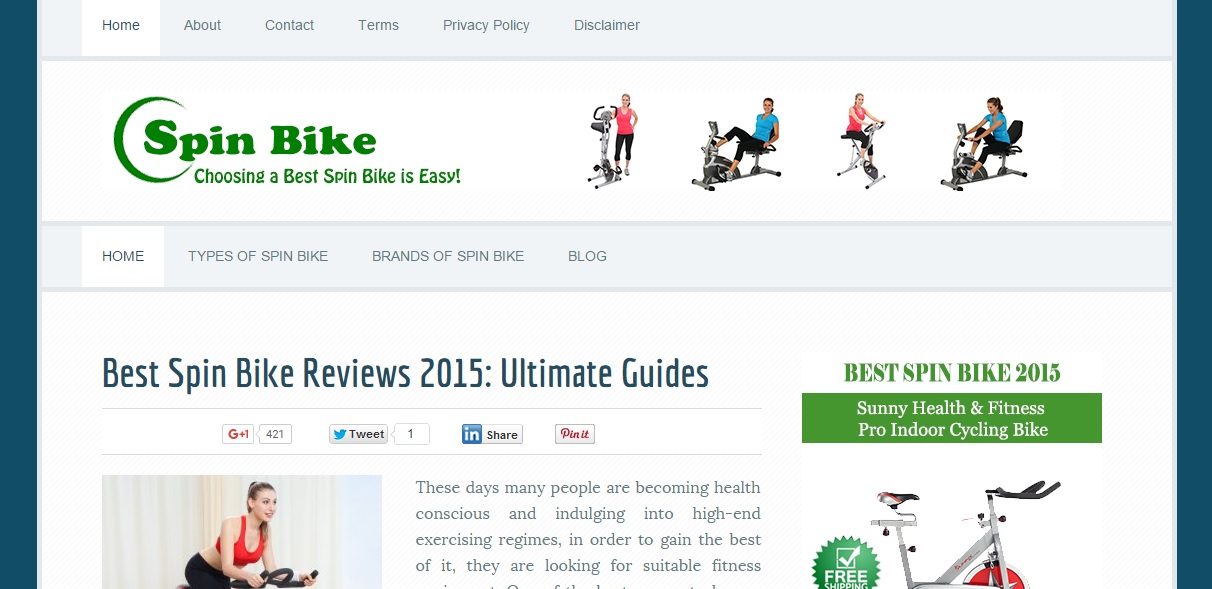The image size is (1212, 589).
Task: Open the Best Spin Bike Reviews 2015 headline
Action: pos(405,374)
